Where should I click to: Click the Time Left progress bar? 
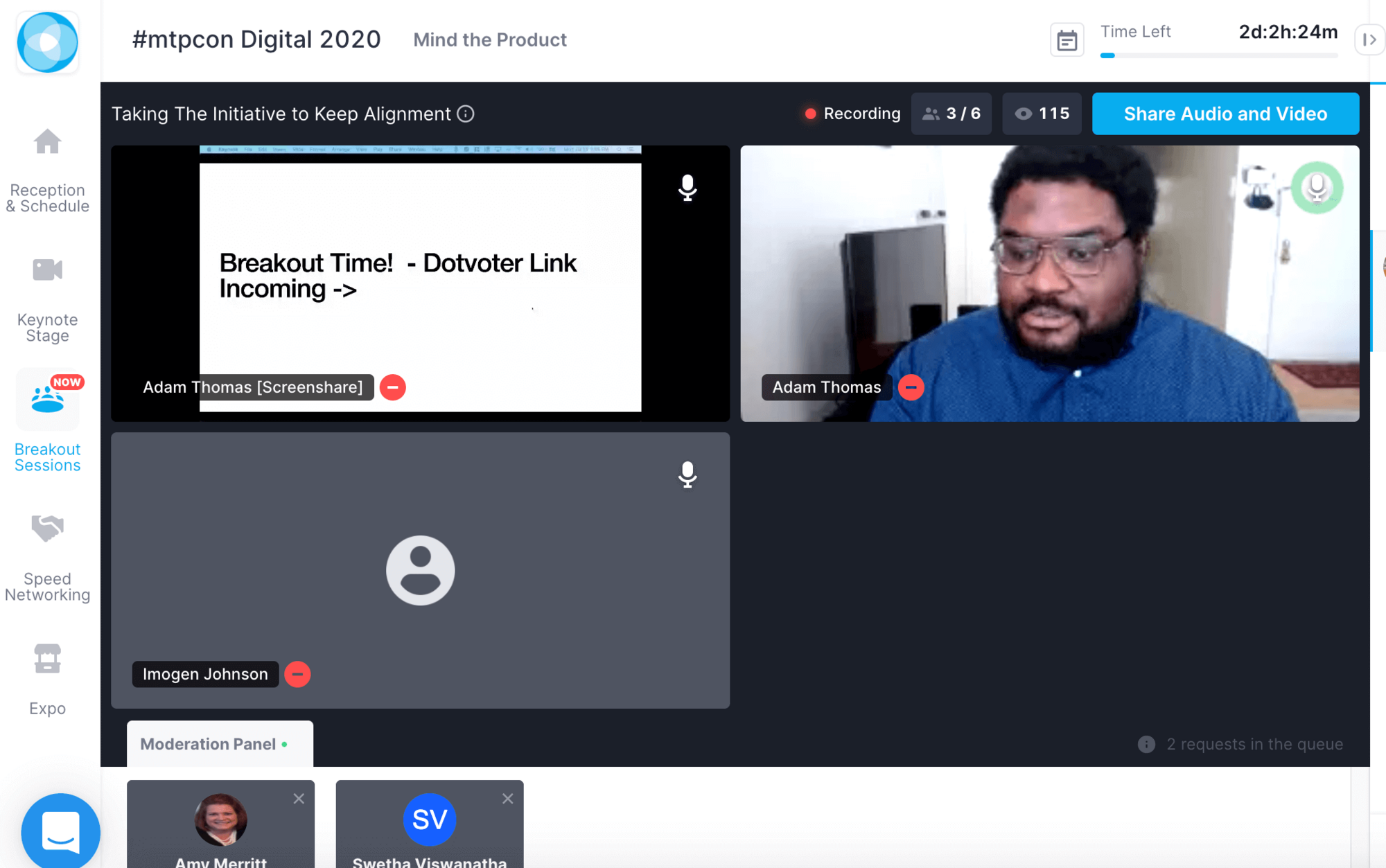tap(1218, 55)
